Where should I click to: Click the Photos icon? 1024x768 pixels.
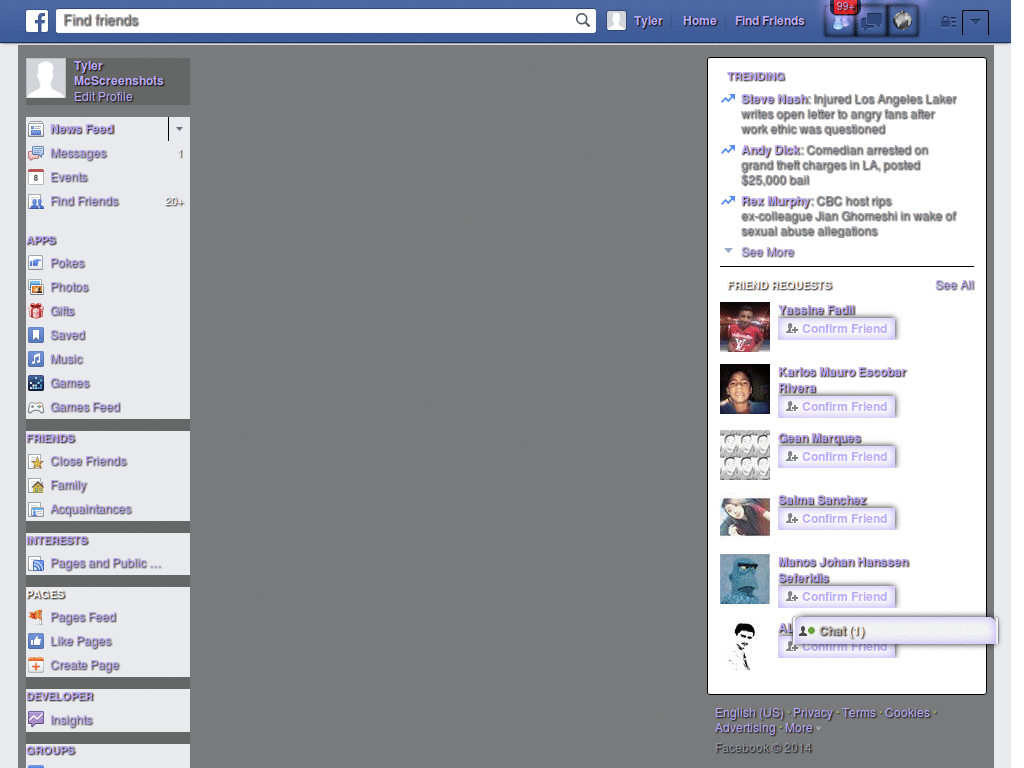(x=36, y=287)
